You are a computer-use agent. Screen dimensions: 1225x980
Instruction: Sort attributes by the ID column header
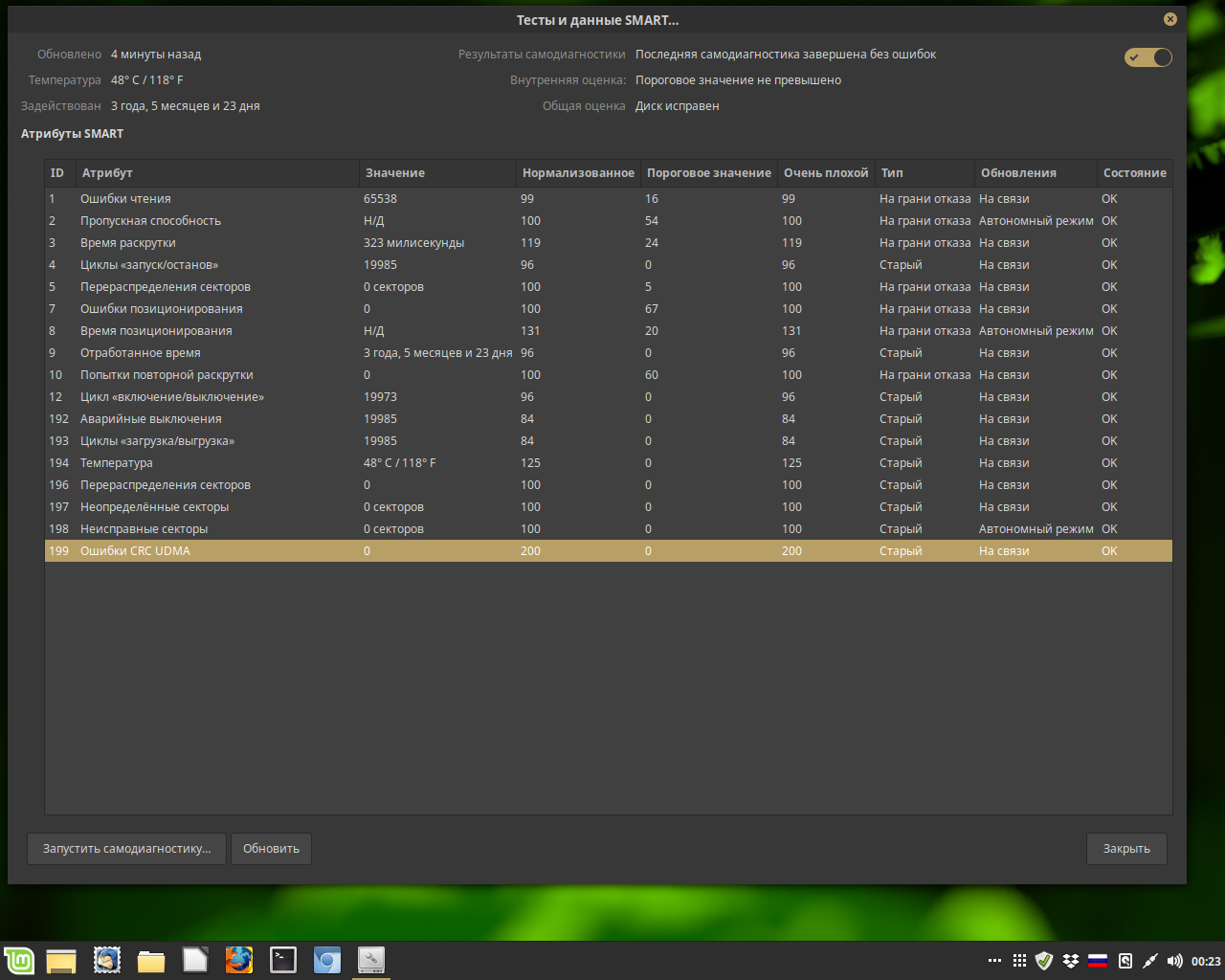57,173
